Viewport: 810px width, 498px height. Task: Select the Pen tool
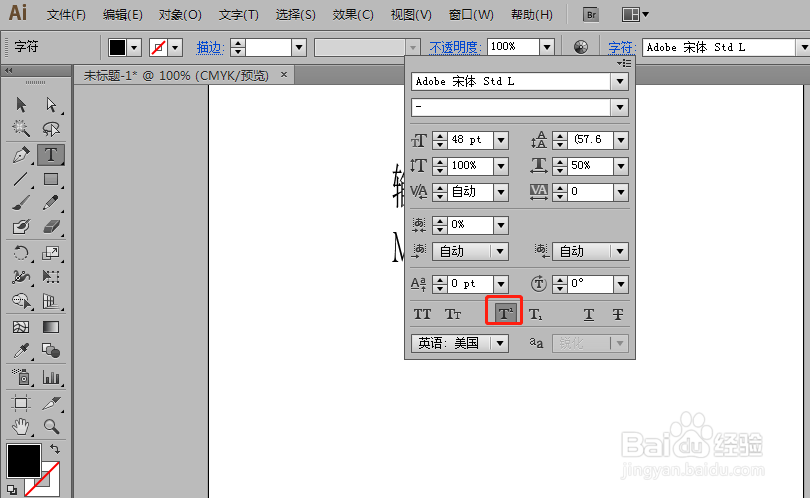coord(21,154)
